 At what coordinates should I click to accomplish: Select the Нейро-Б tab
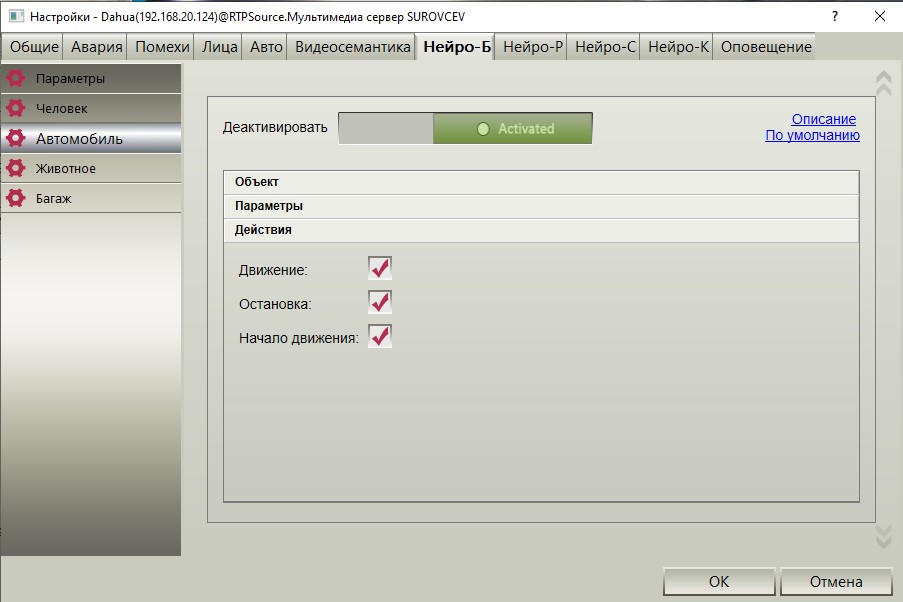coord(457,47)
